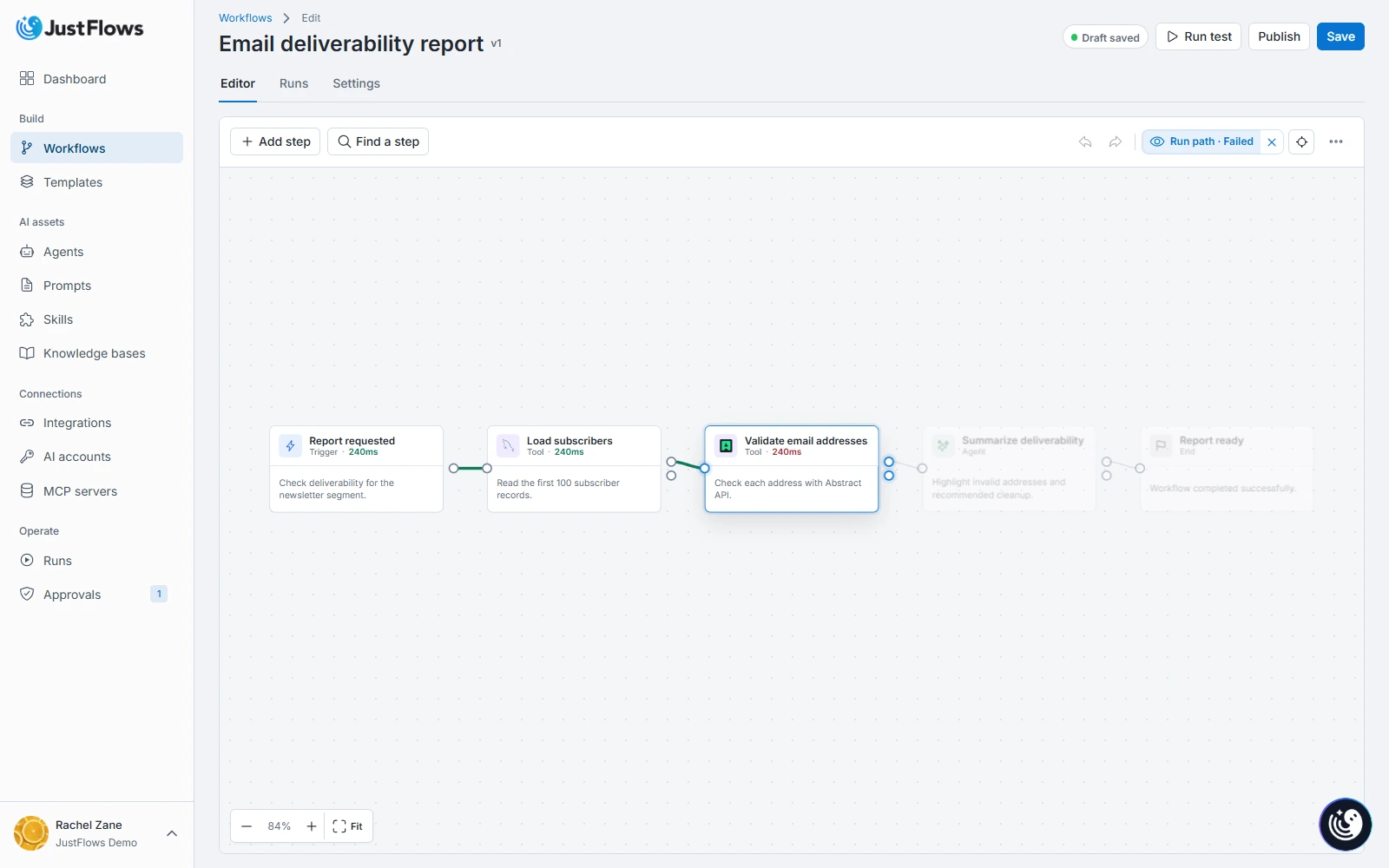Viewport: 1389px width, 868px height.
Task: Click the 84% zoom level value
Action: pos(279,826)
